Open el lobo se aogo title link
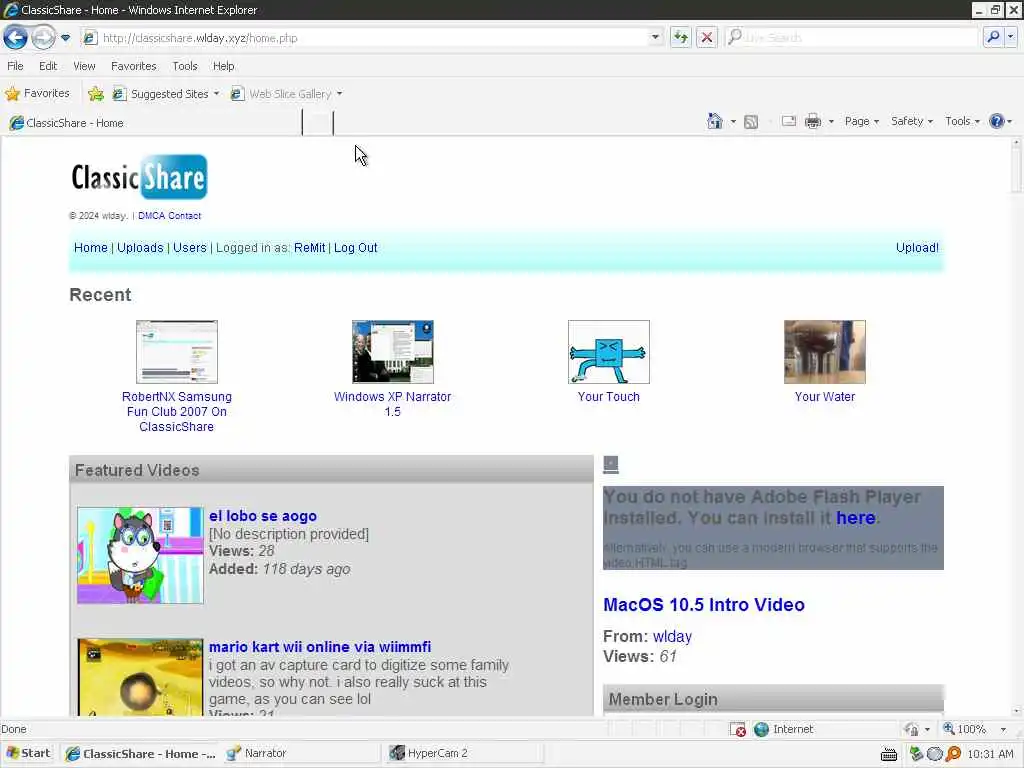 click(x=263, y=516)
